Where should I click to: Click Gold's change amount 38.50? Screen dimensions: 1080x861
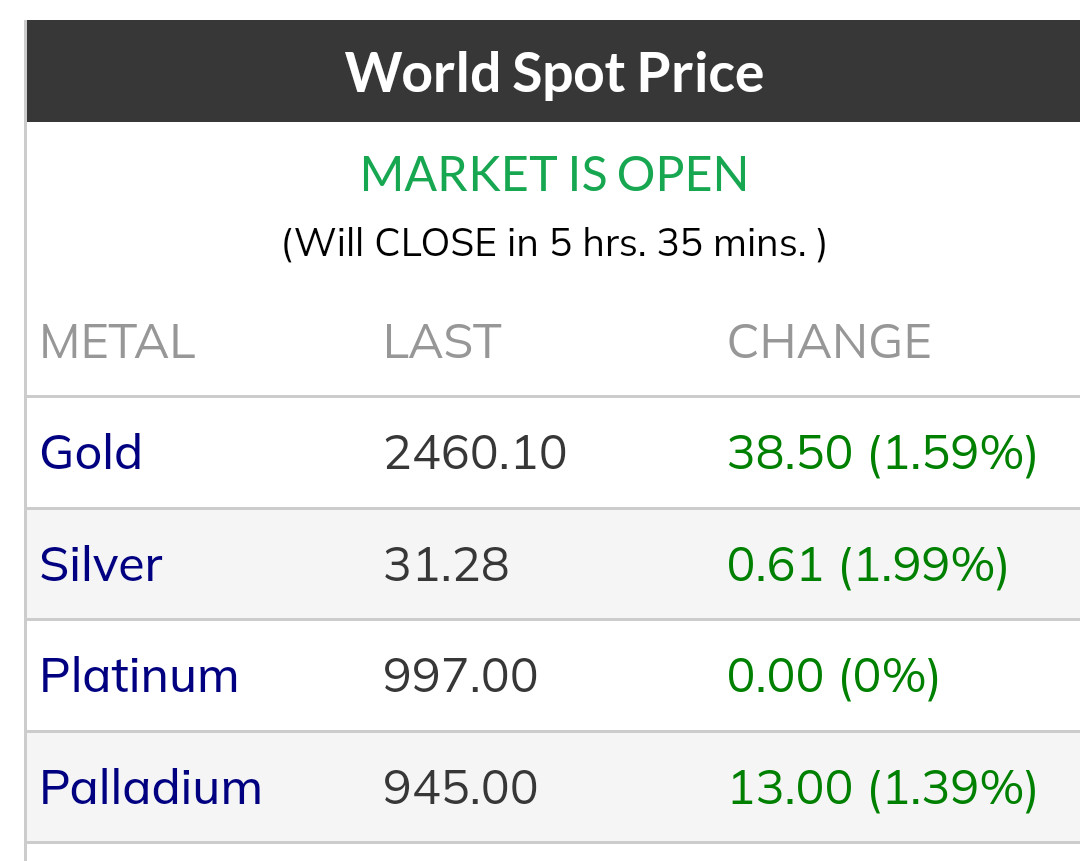[789, 453]
